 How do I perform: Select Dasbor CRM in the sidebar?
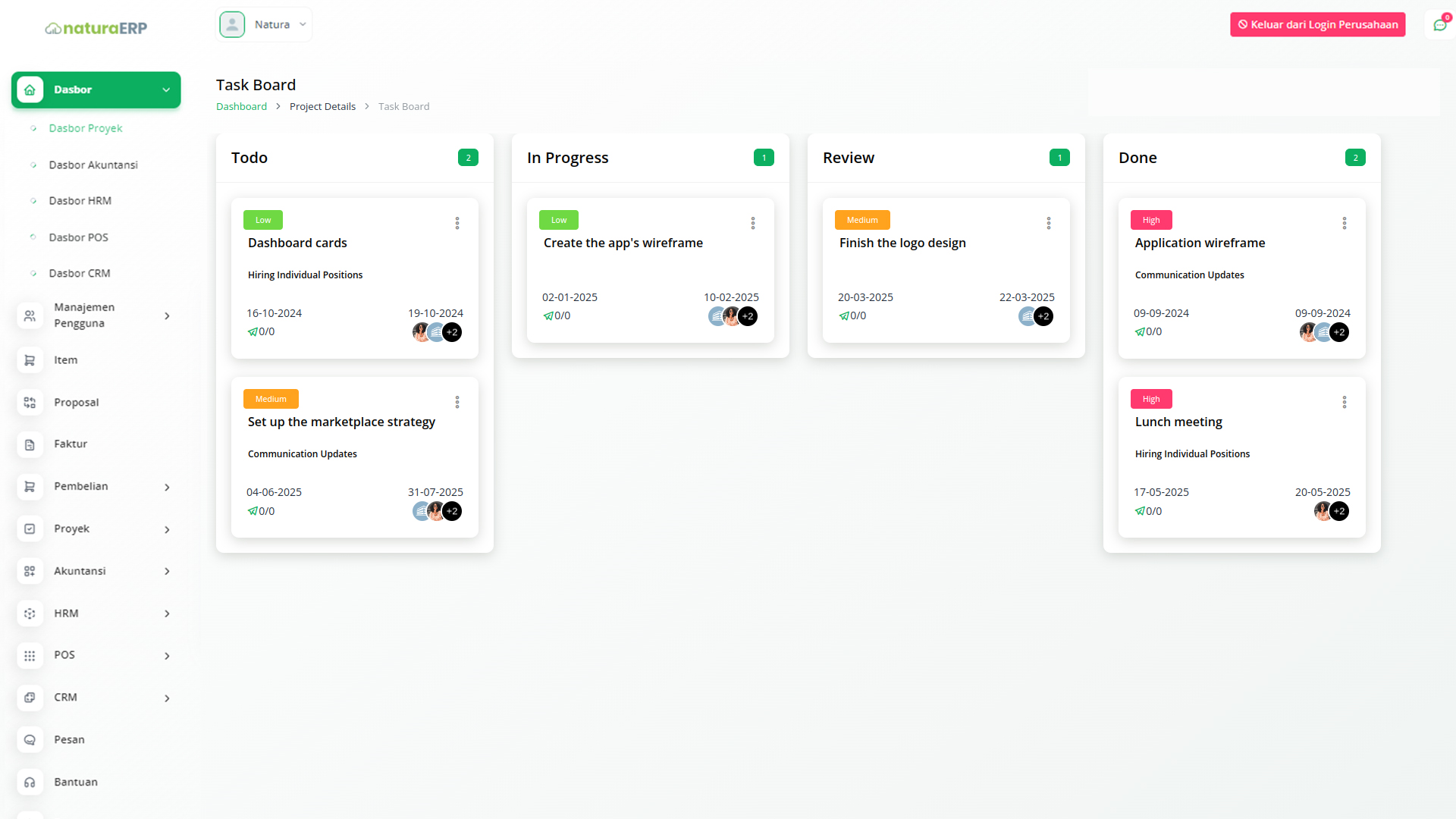click(x=80, y=273)
